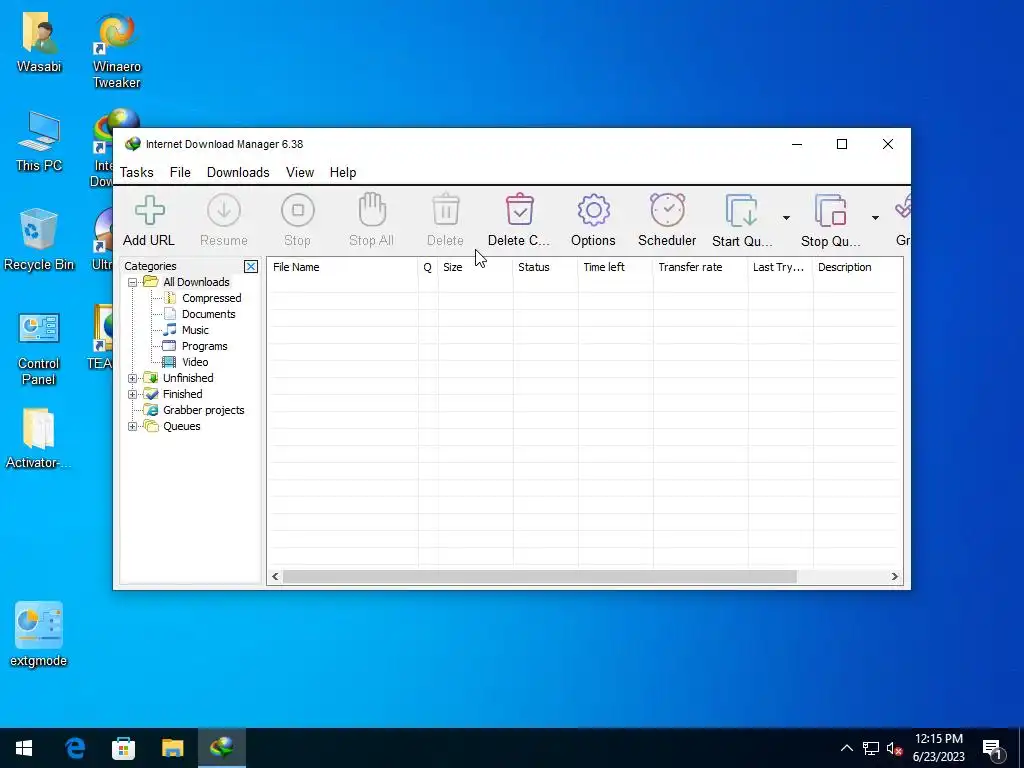Open Options gear icon

pyautogui.click(x=593, y=210)
